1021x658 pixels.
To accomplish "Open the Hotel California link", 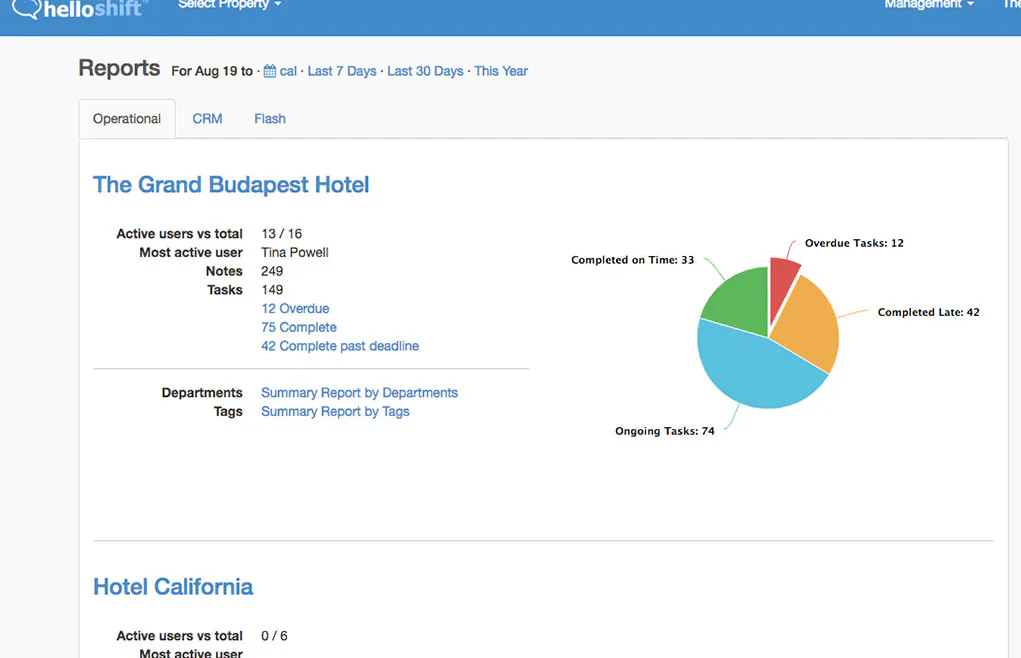I will [x=173, y=587].
